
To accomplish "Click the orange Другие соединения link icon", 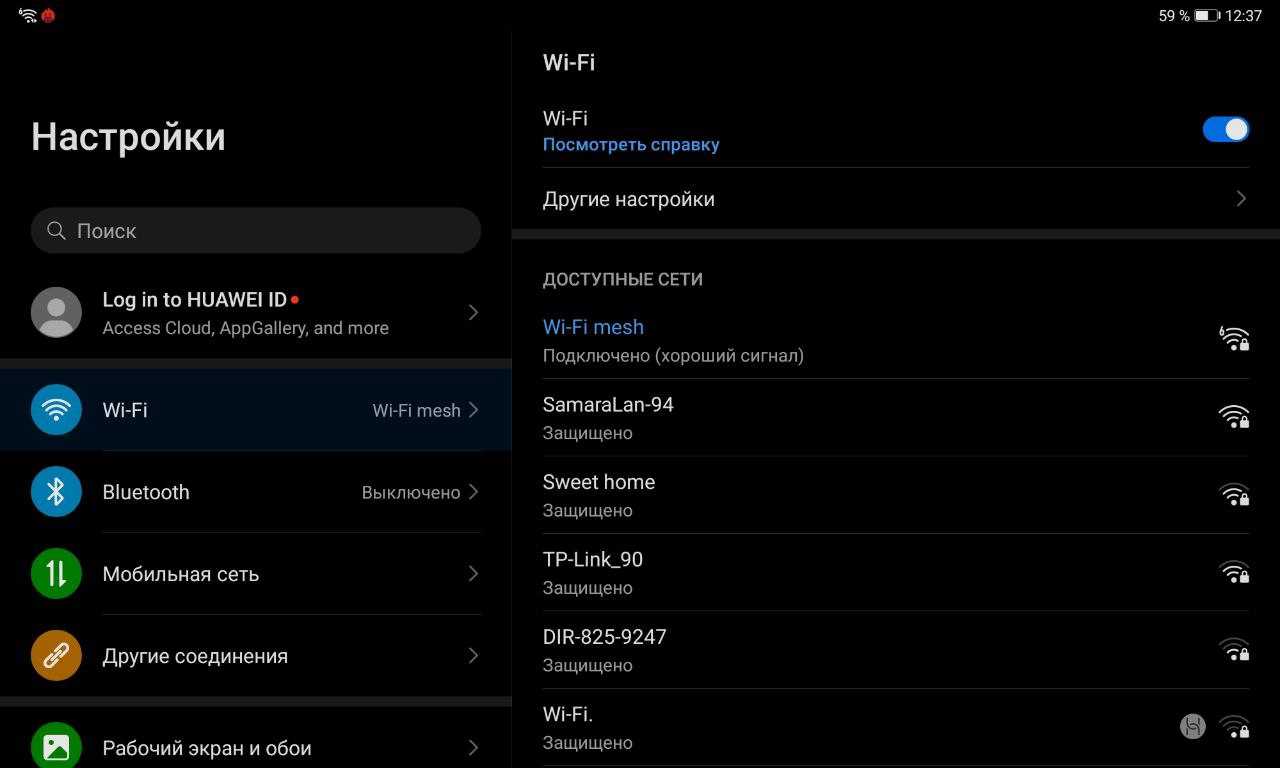I will tap(56, 656).
